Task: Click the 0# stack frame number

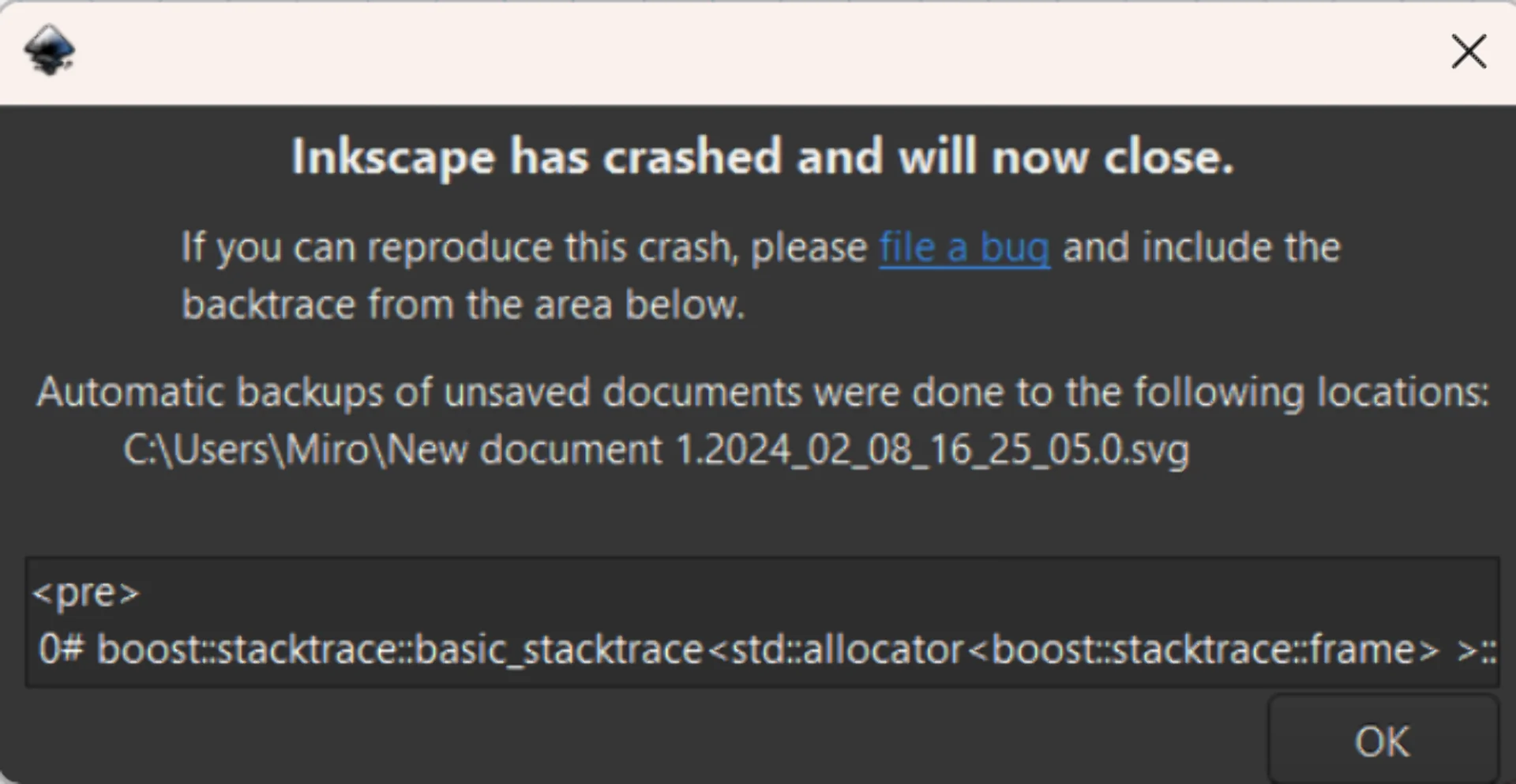Action: (60, 650)
